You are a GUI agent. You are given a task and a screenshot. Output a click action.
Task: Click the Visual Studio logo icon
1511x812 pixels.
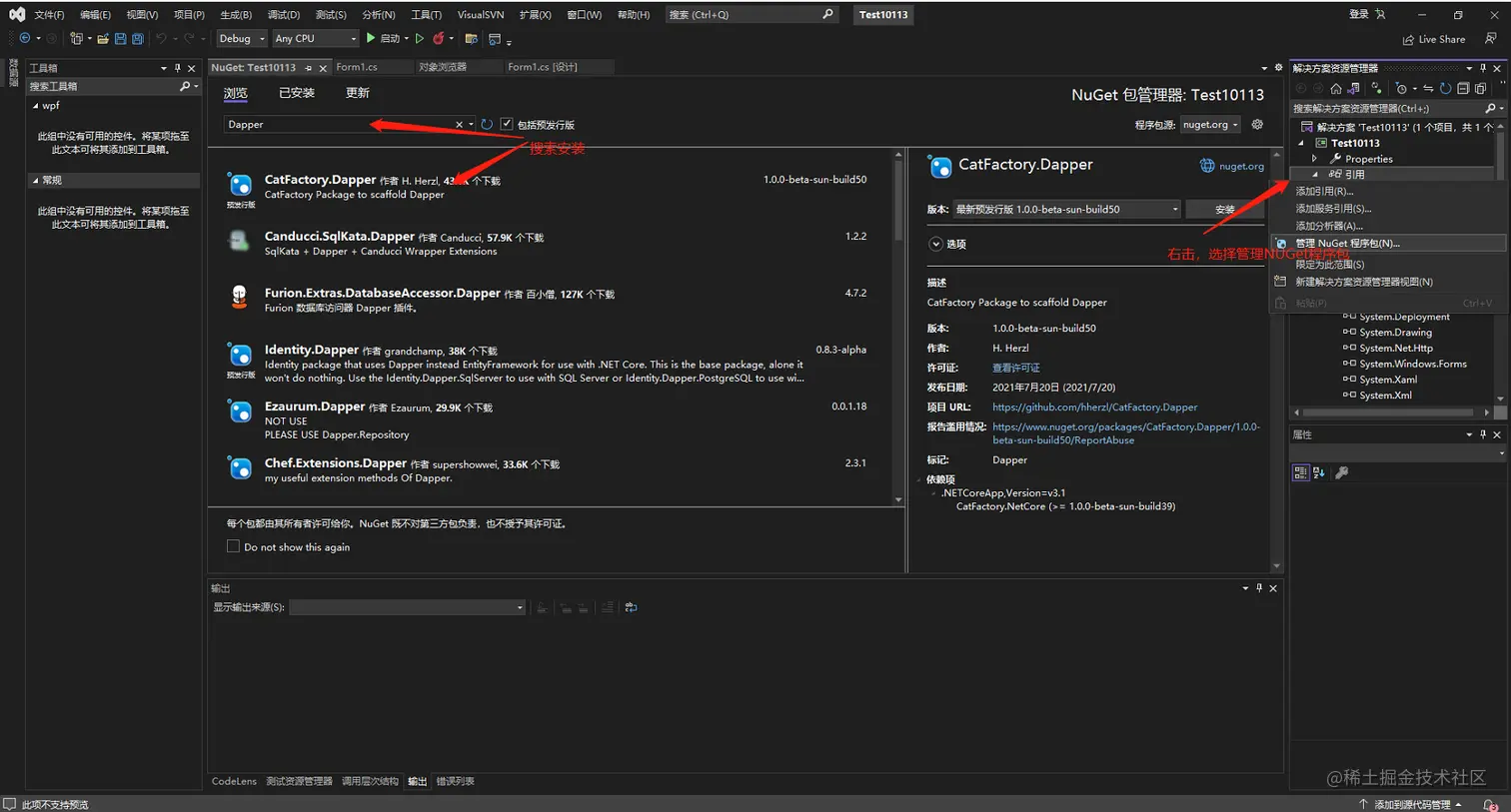(x=16, y=14)
